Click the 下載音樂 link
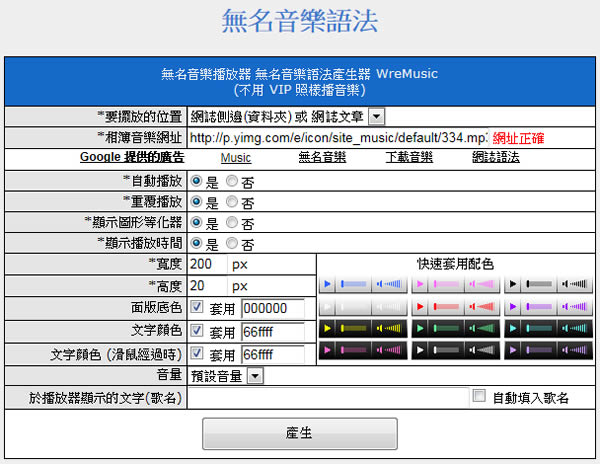 [x=408, y=158]
